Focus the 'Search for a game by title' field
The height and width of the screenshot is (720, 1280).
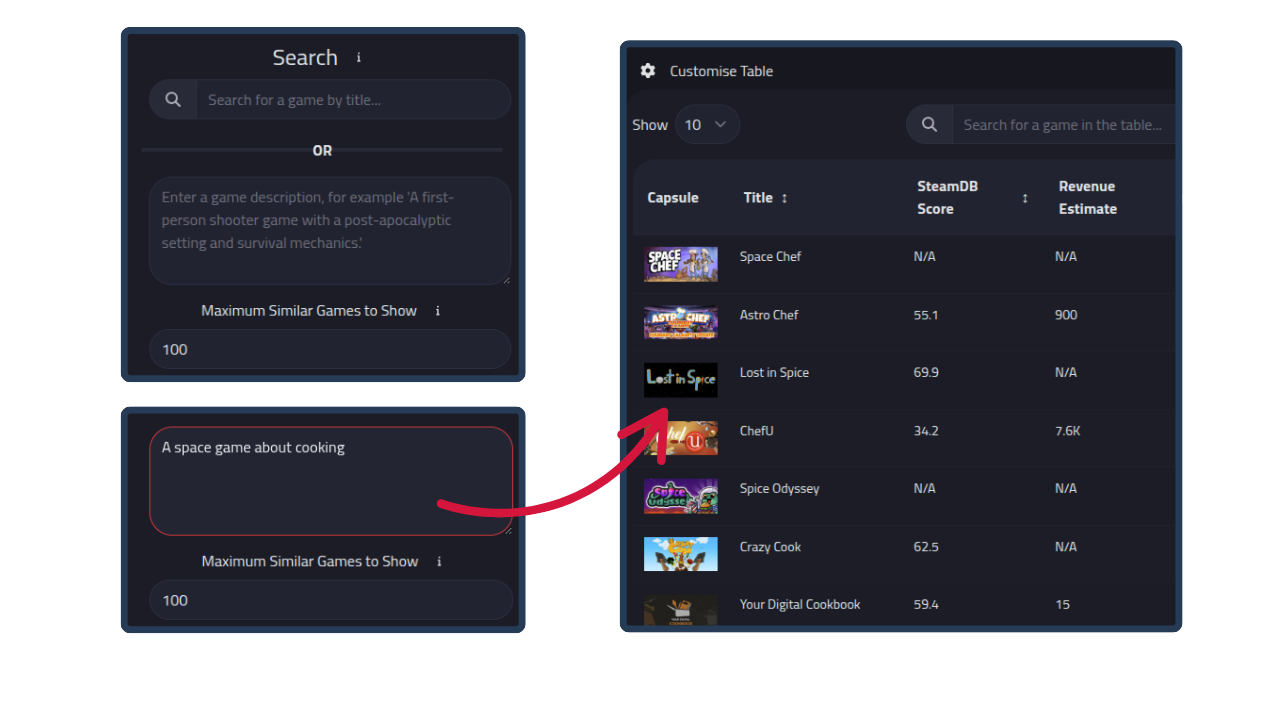(x=352, y=100)
